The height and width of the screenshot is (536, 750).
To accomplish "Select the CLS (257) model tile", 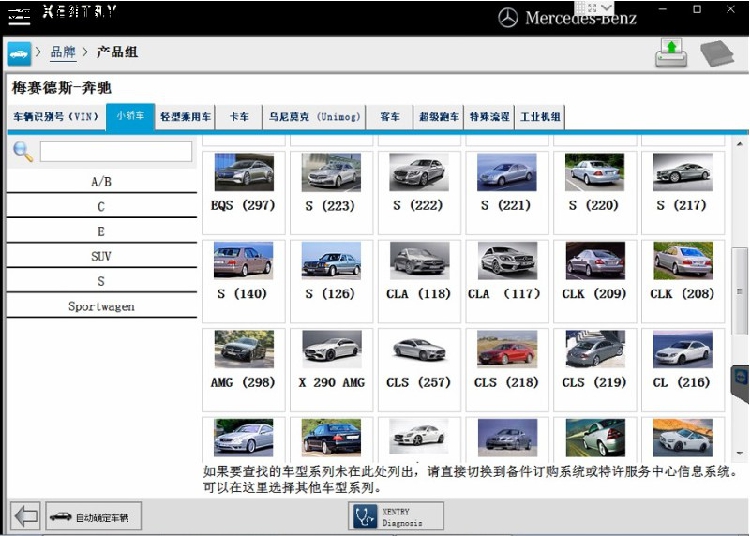I will click(419, 369).
